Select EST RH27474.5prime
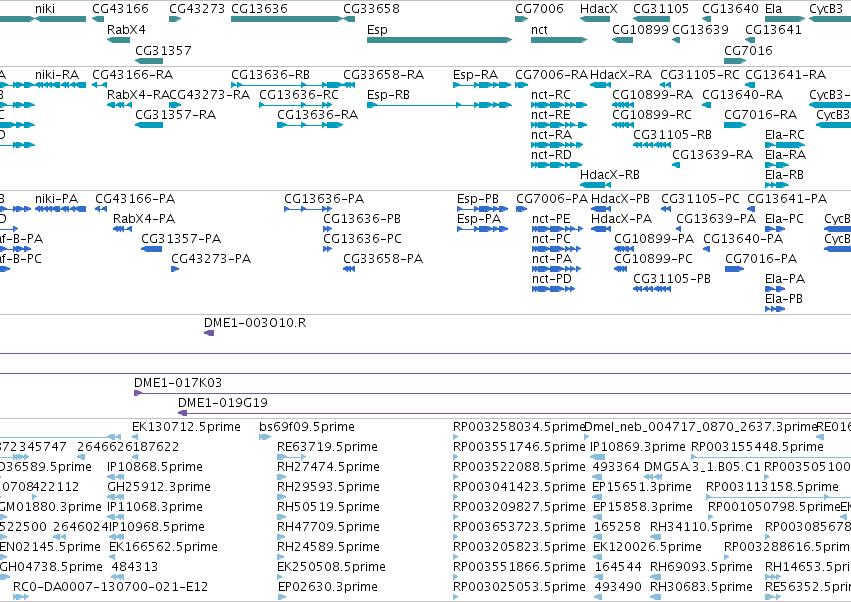851x602 pixels. click(x=328, y=467)
